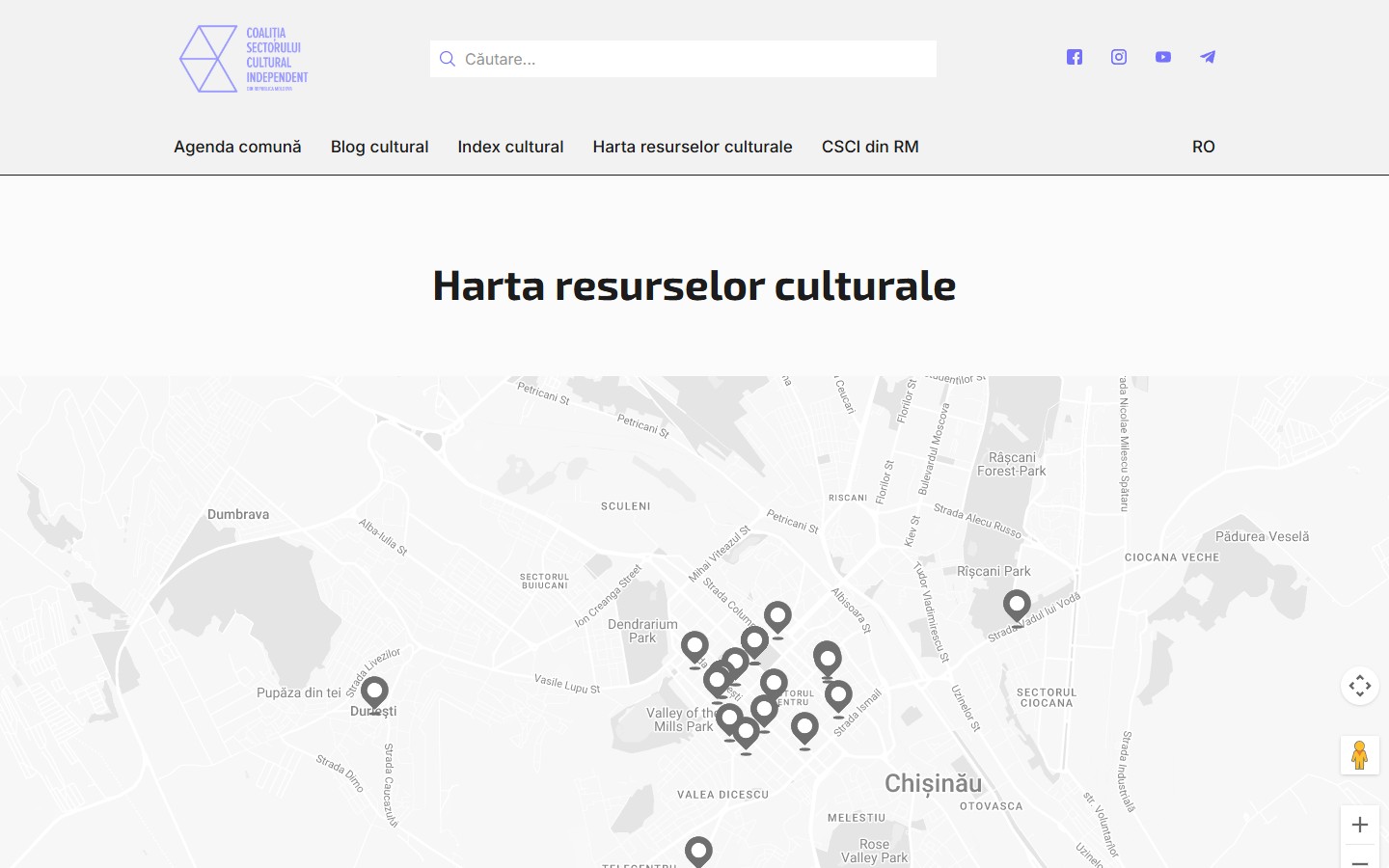Click the SECTORUL CIOCANA map label

(1047, 697)
